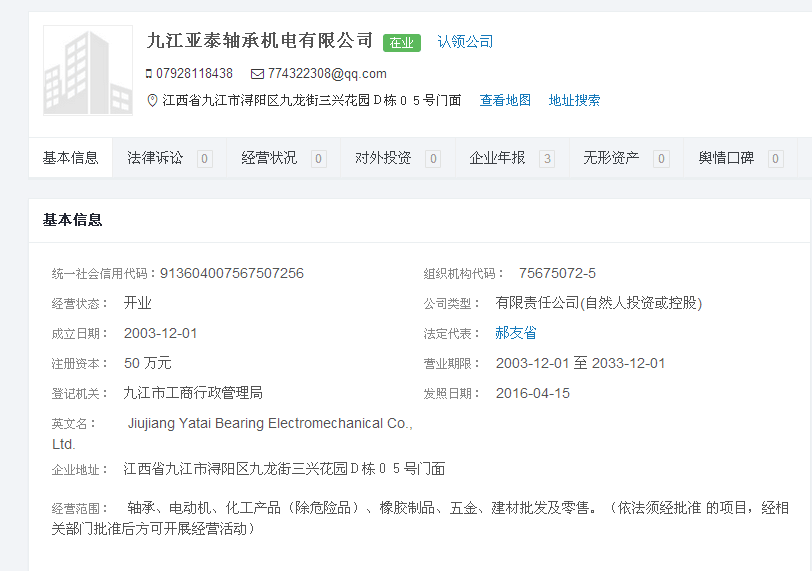Click the count badge 3 beside 企业年报
Screen dimensions: 812x571
point(547,159)
